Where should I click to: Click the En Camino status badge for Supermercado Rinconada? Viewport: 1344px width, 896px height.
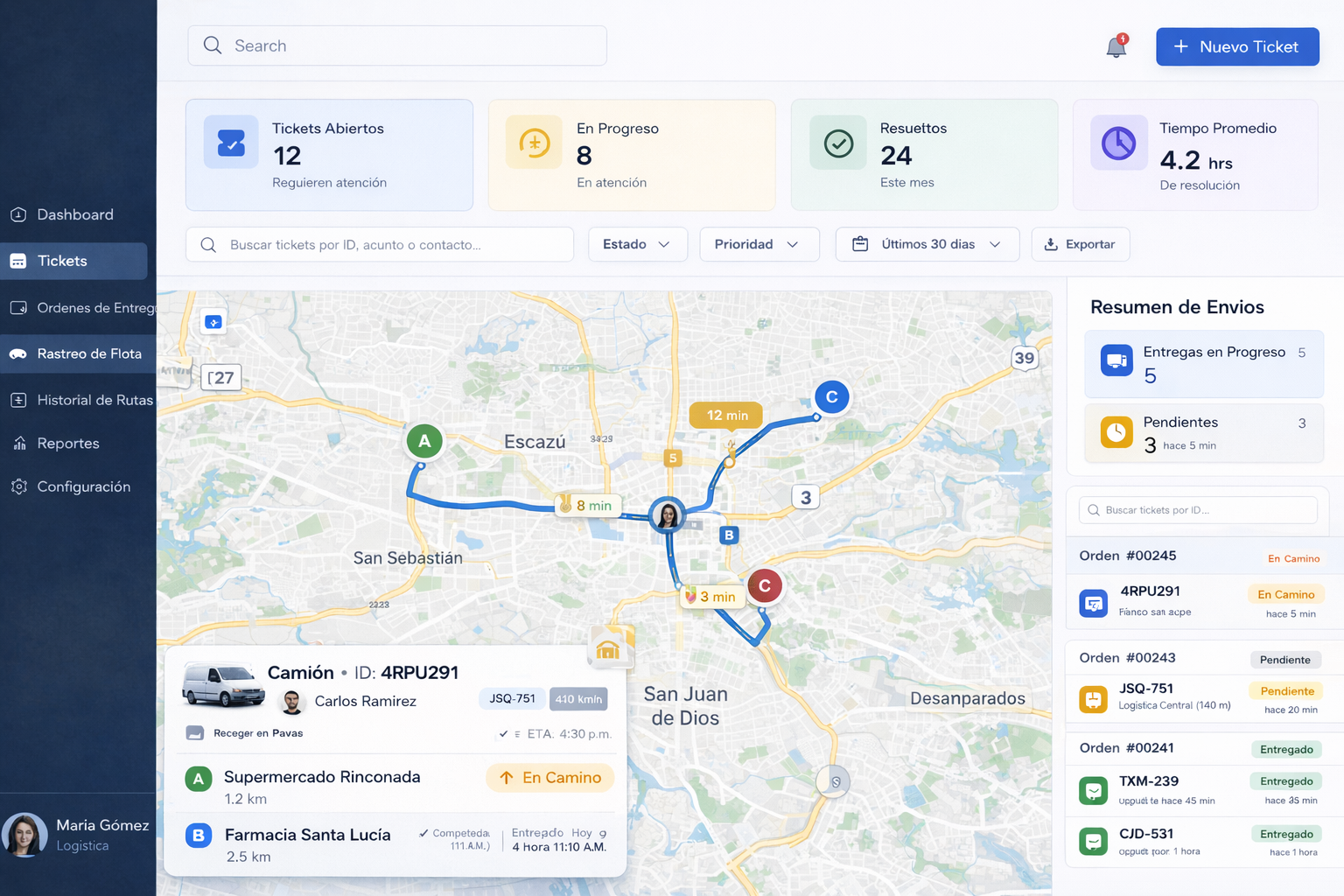(x=550, y=778)
